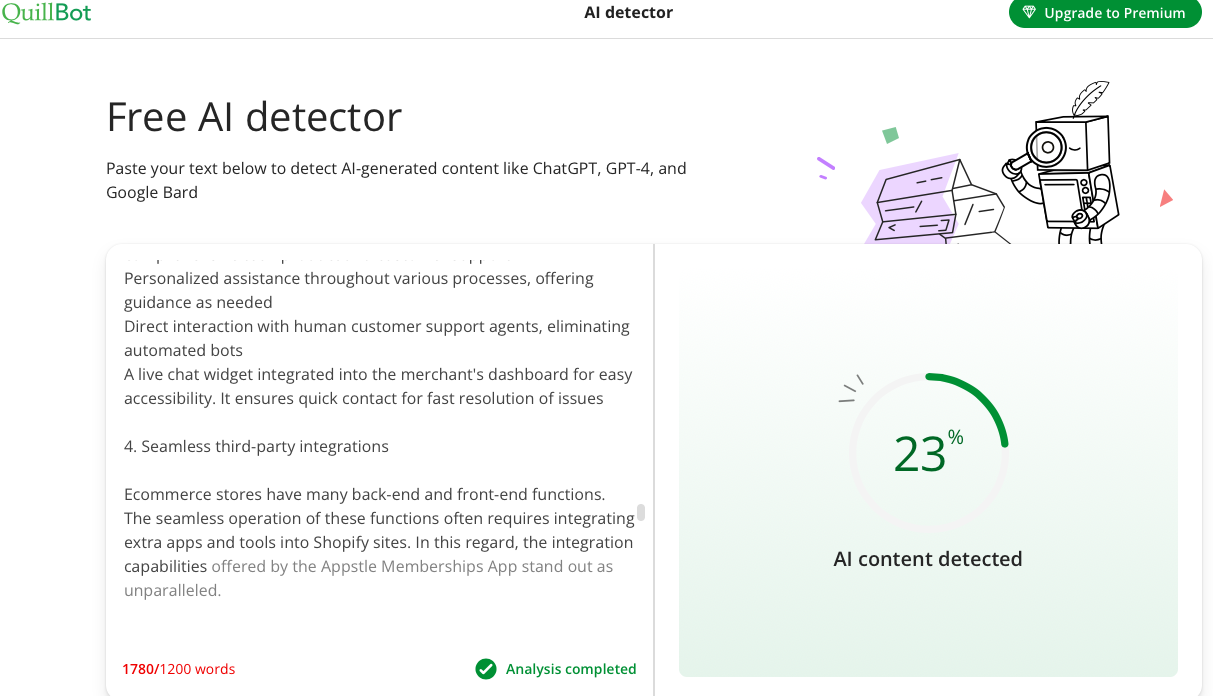1213x696 pixels.
Task: Click the text area scrollbar thumb
Action: coord(641,512)
